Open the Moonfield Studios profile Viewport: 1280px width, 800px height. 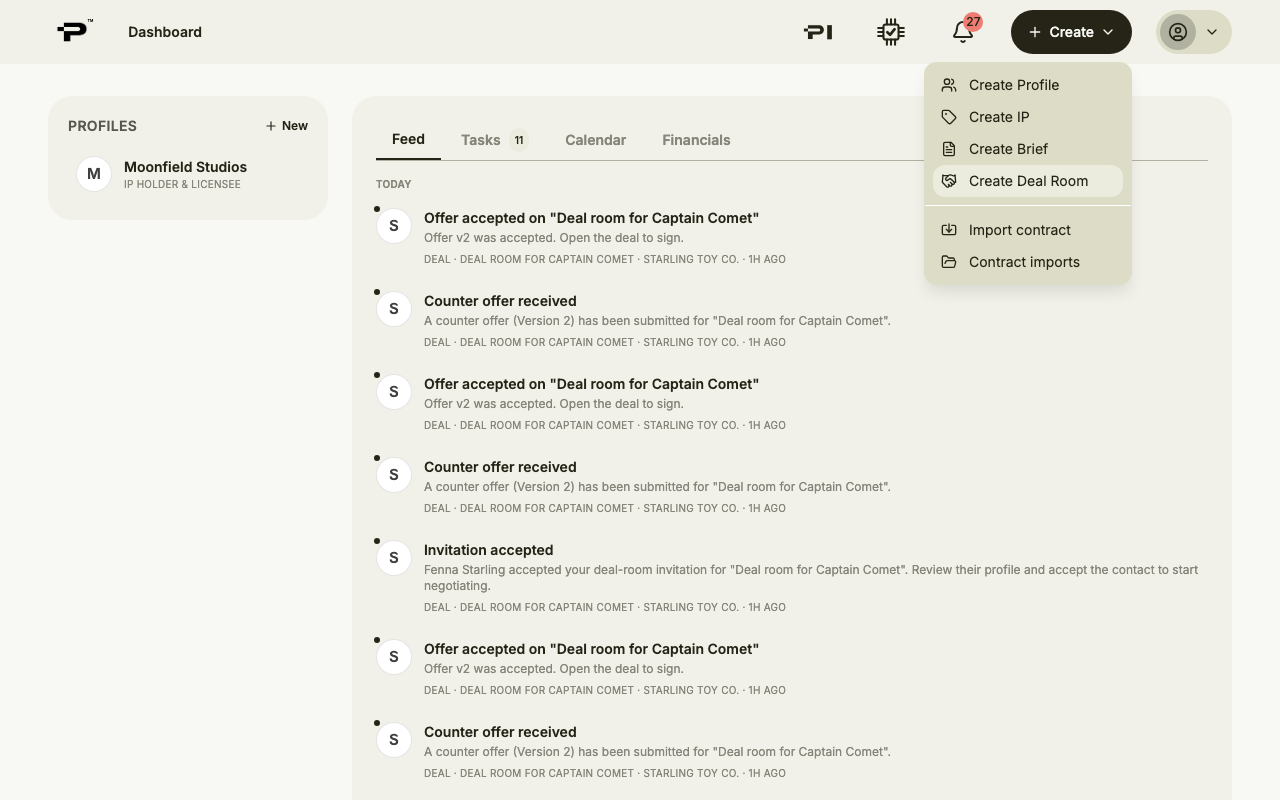188,174
